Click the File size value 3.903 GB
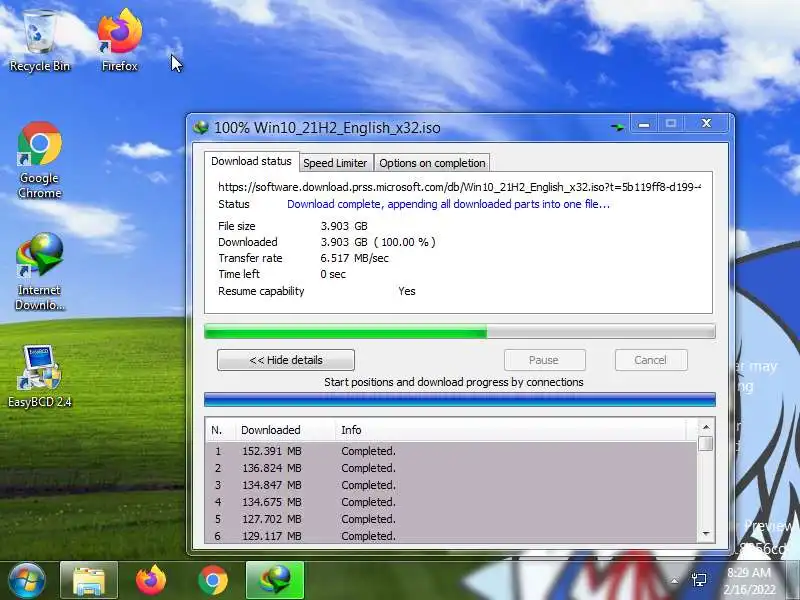Screen dimensions: 800x600 344,226
